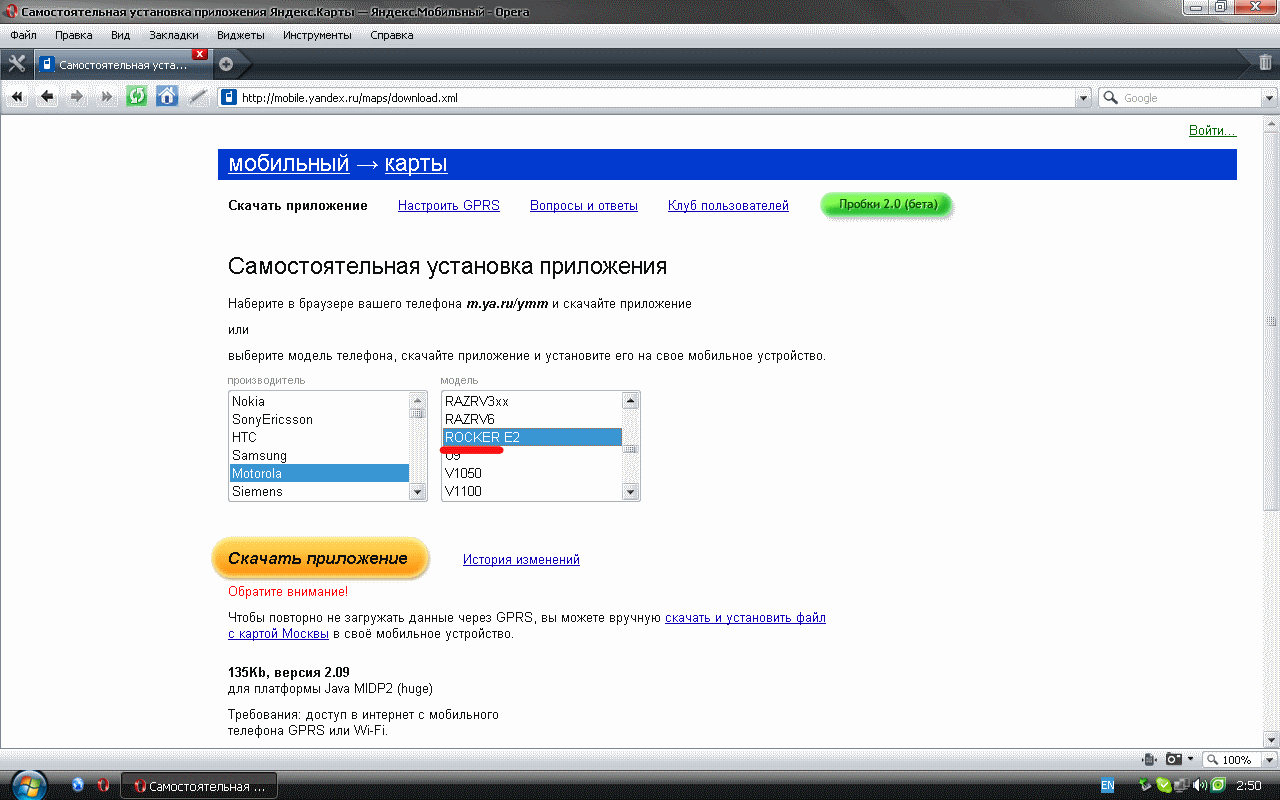The image size is (1280, 800).
Task: Open the Справка menu
Action: (x=391, y=35)
